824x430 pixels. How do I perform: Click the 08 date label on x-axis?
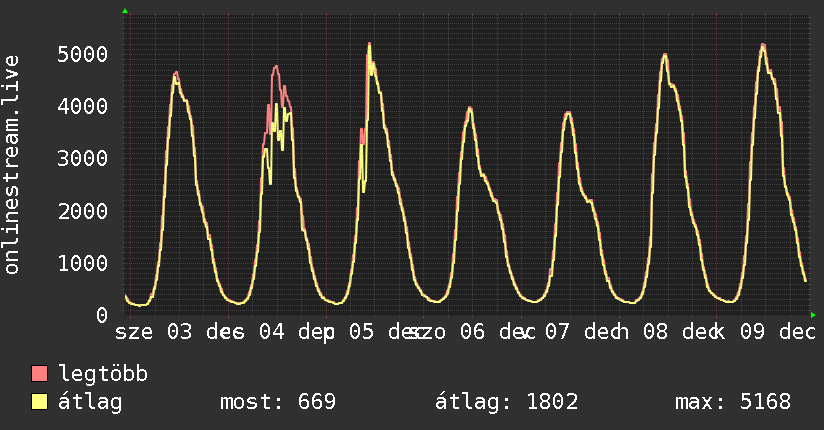click(655, 332)
